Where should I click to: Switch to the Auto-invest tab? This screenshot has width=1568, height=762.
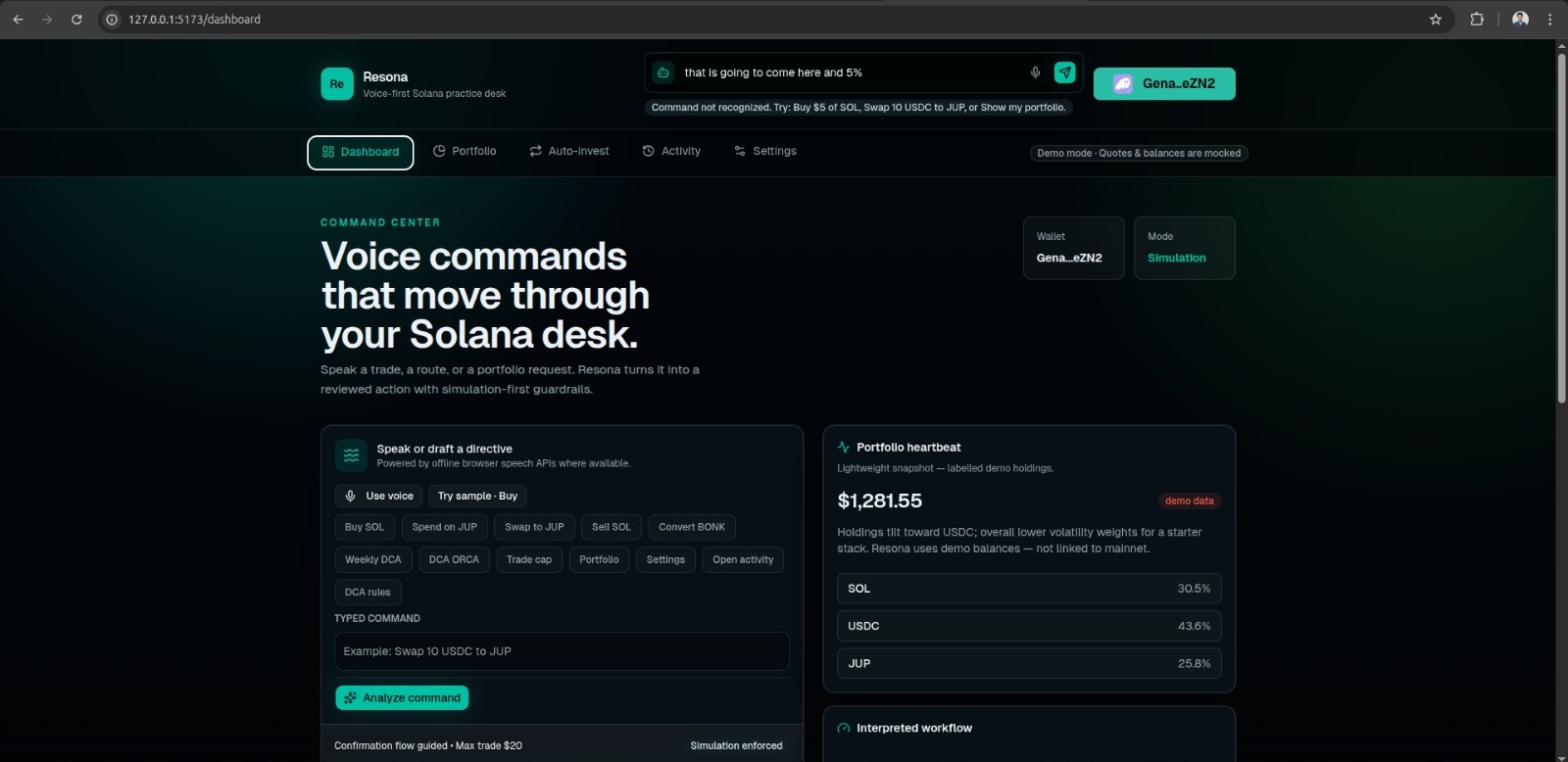click(569, 152)
